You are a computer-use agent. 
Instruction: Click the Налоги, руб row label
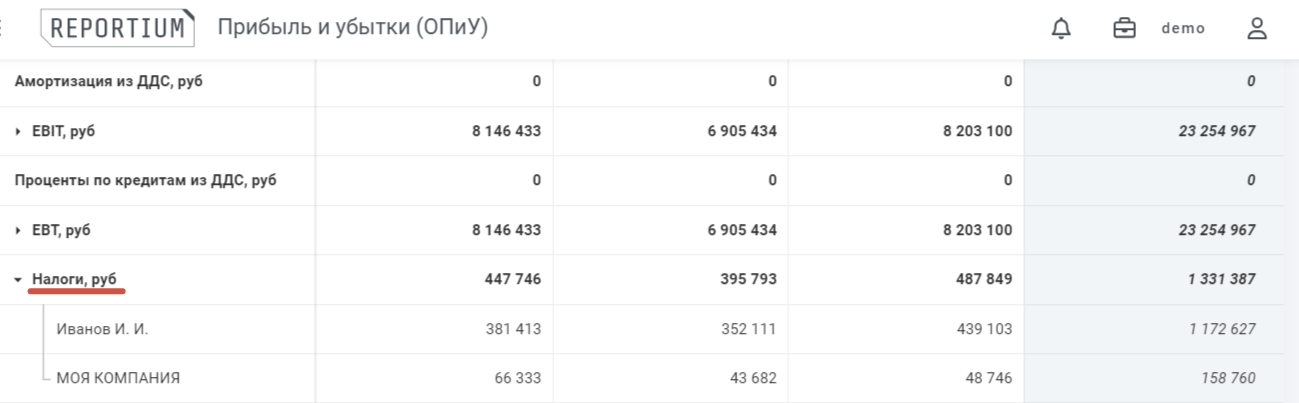click(x=75, y=279)
